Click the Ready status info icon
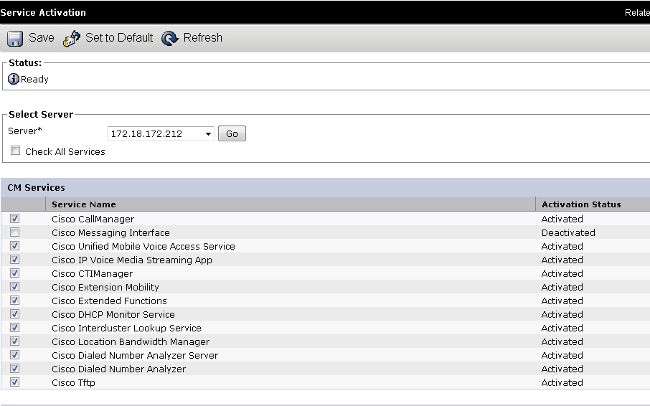Screen dimensions: 650x406 (x=14, y=79)
